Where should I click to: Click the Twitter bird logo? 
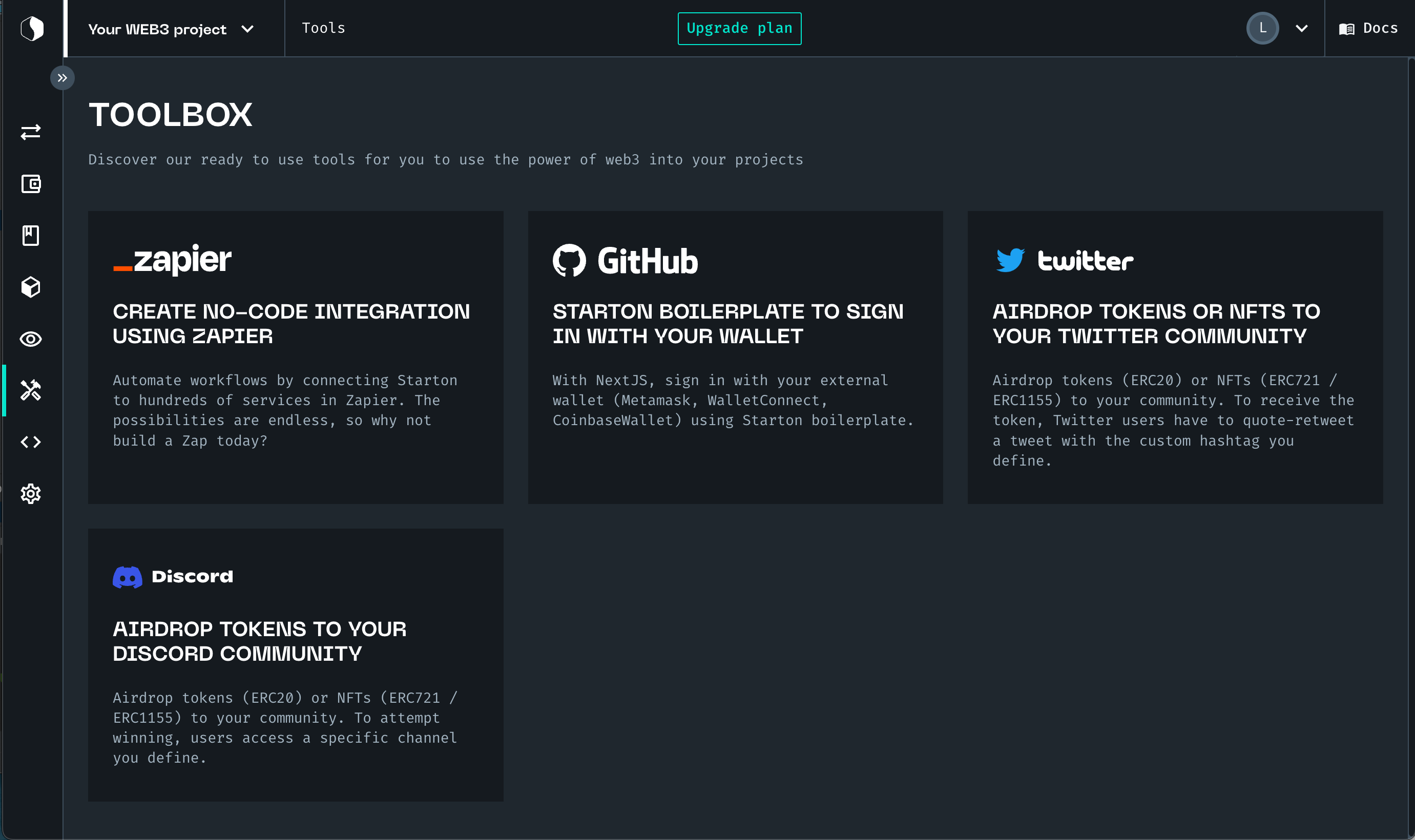[1010, 260]
